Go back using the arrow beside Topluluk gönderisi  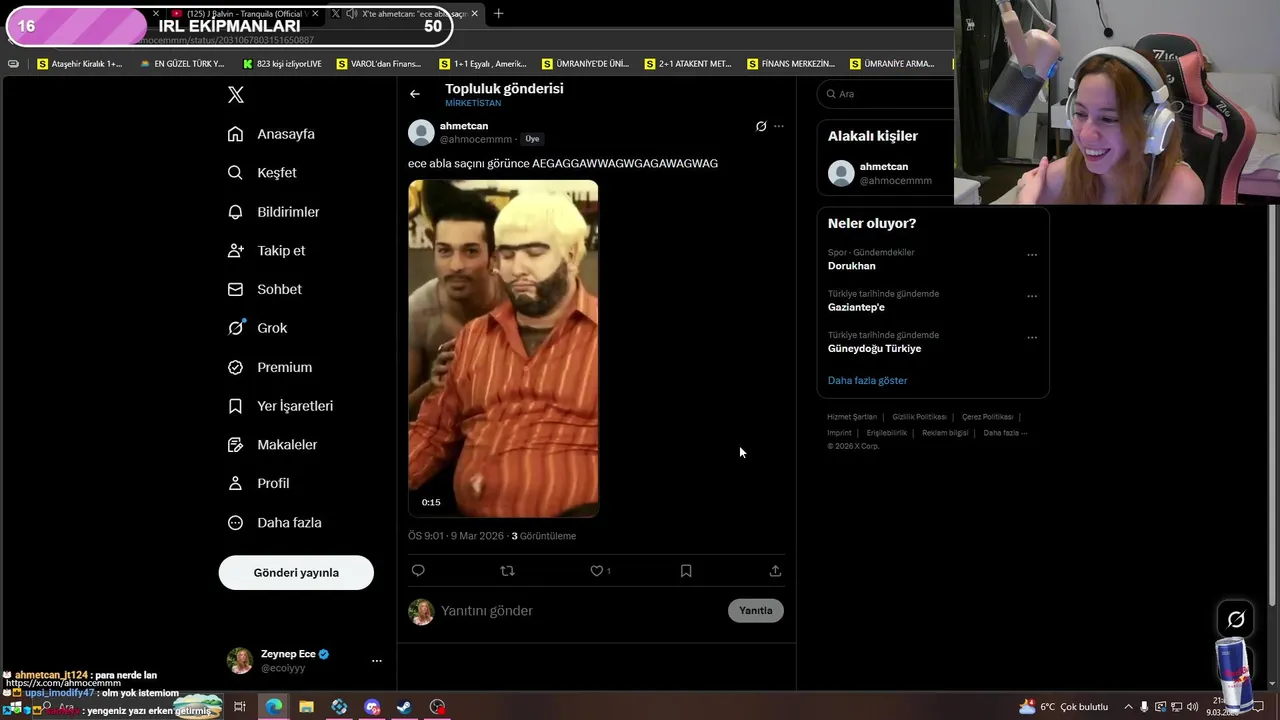[415, 94]
